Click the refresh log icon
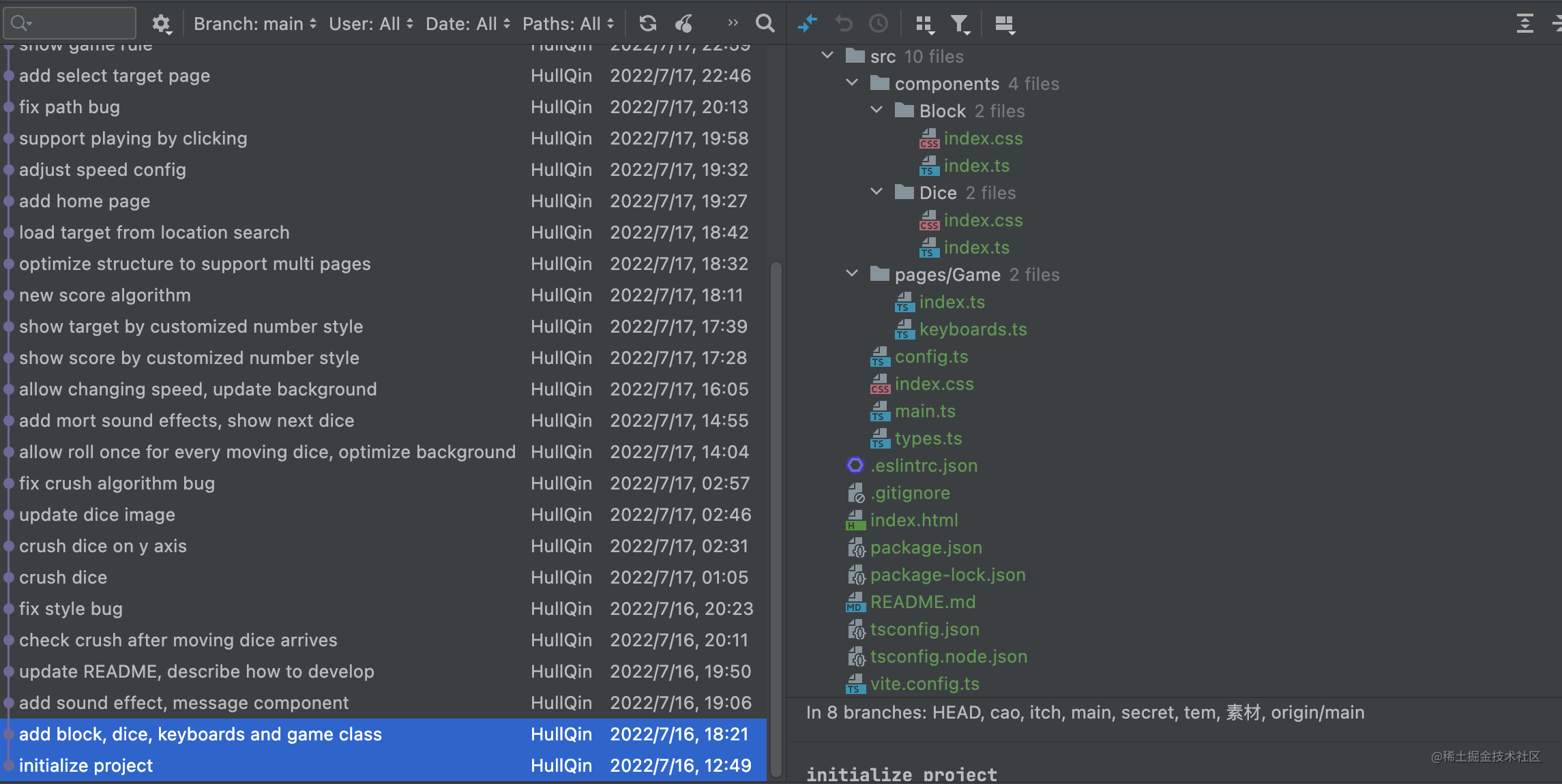Screen dimensions: 1562x784 pyautogui.click(x=647, y=24)
